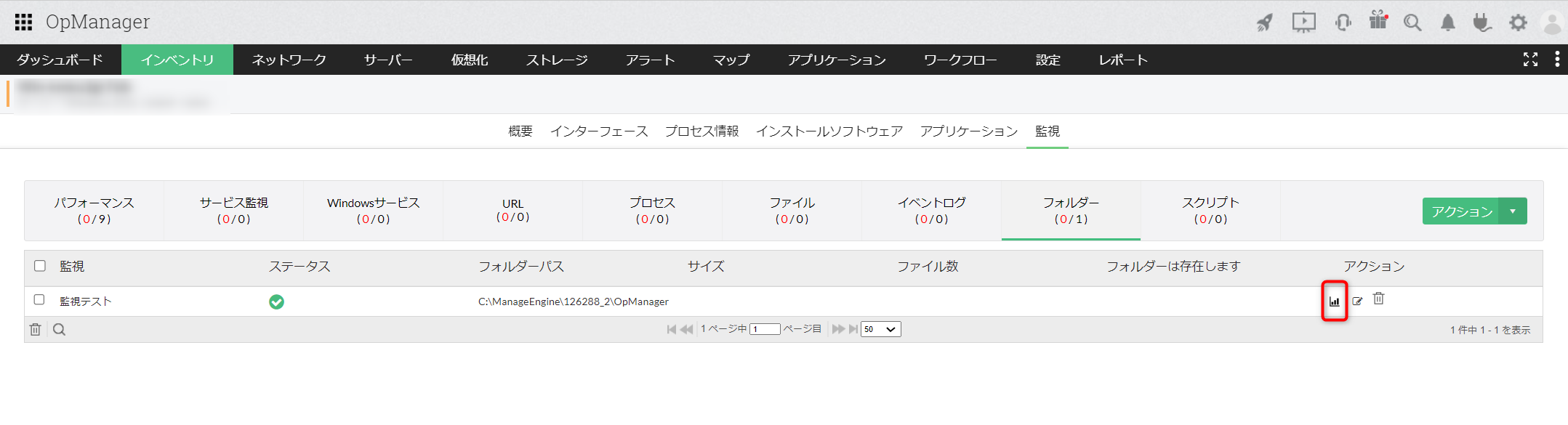Viewport: 1568px width, 425px height.
Task: Select the サービス監視 monitor category
Action: [234, 211]
